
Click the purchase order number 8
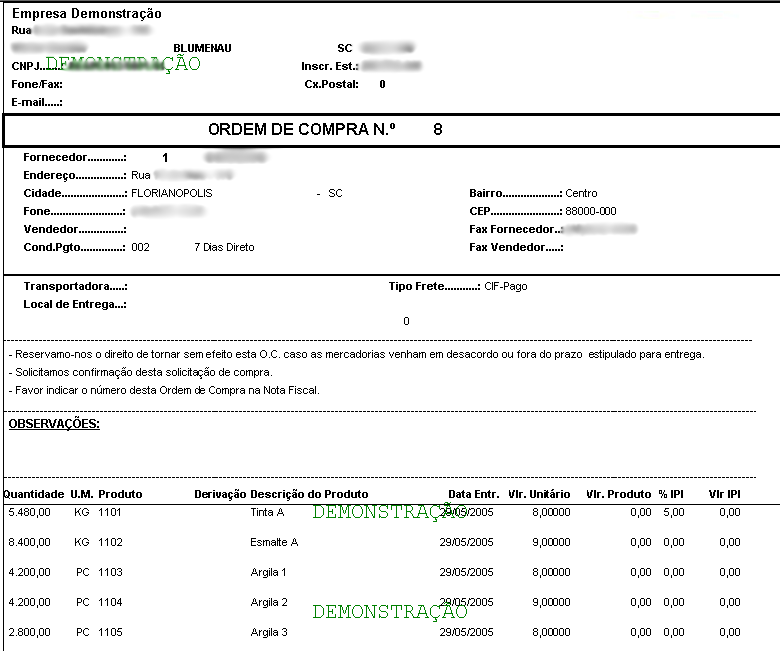438,129
